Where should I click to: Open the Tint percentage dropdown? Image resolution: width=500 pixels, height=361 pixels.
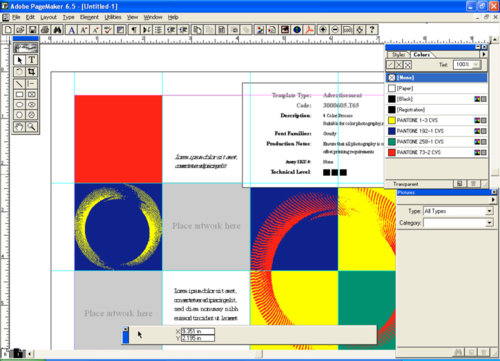coord(476,64)
